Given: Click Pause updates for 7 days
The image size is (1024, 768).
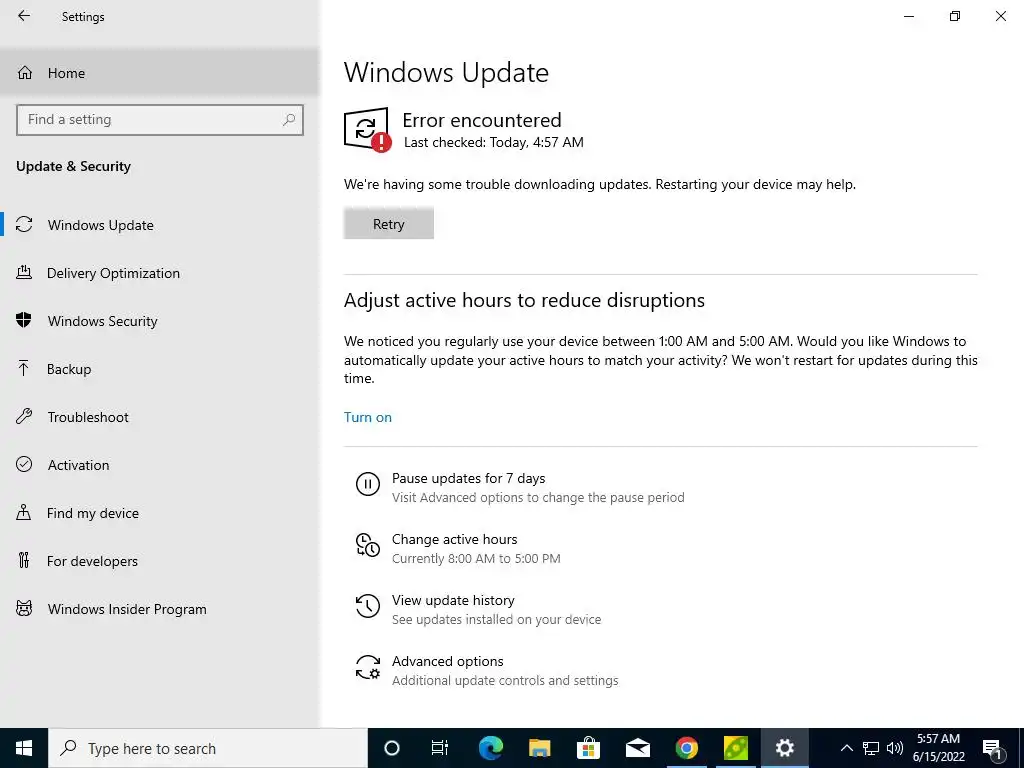Looking at the screenshot, I should 468,478.
